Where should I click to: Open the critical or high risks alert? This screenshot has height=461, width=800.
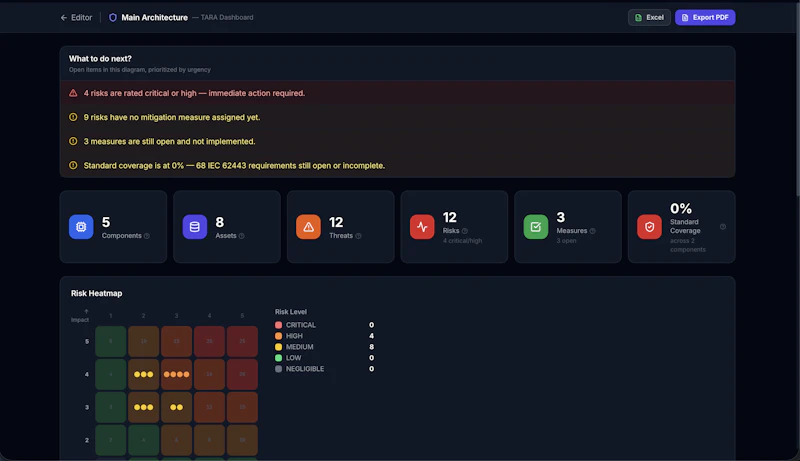[397, 93]
